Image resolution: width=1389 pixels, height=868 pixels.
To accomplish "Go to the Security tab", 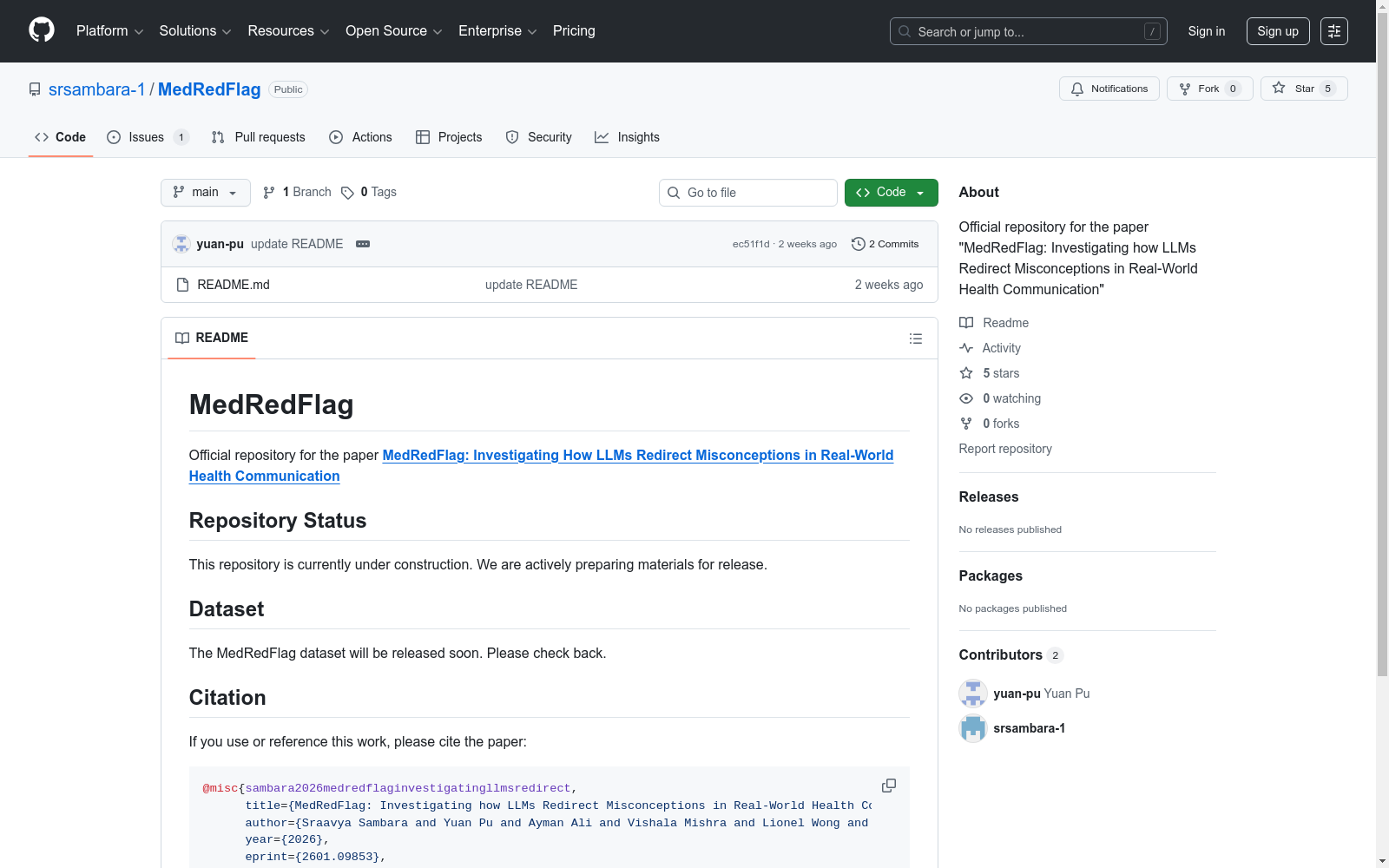I will click(x=539, y=137).
